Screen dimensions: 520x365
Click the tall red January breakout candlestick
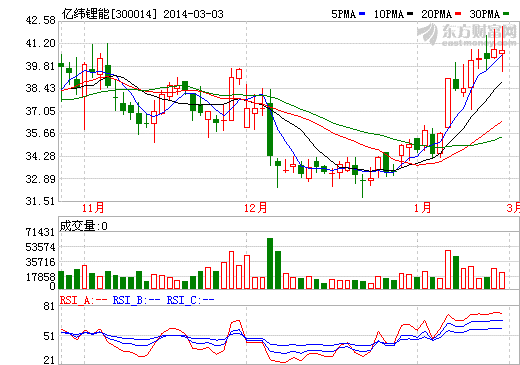click(448, 103)
